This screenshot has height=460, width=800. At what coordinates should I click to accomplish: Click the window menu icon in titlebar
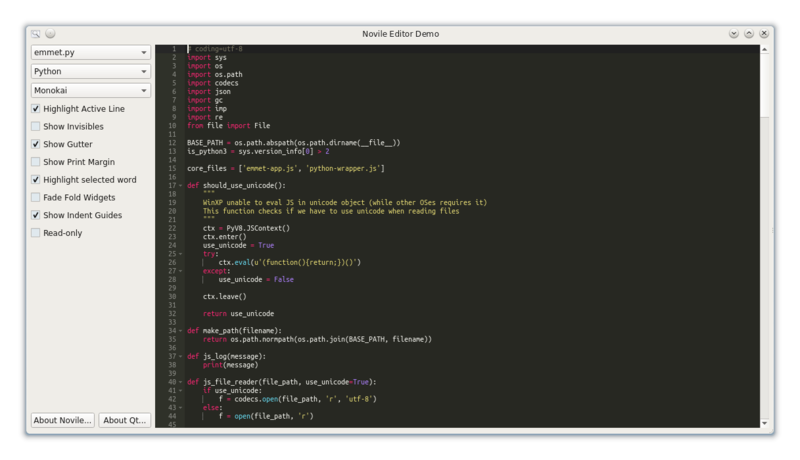point(36,34)
